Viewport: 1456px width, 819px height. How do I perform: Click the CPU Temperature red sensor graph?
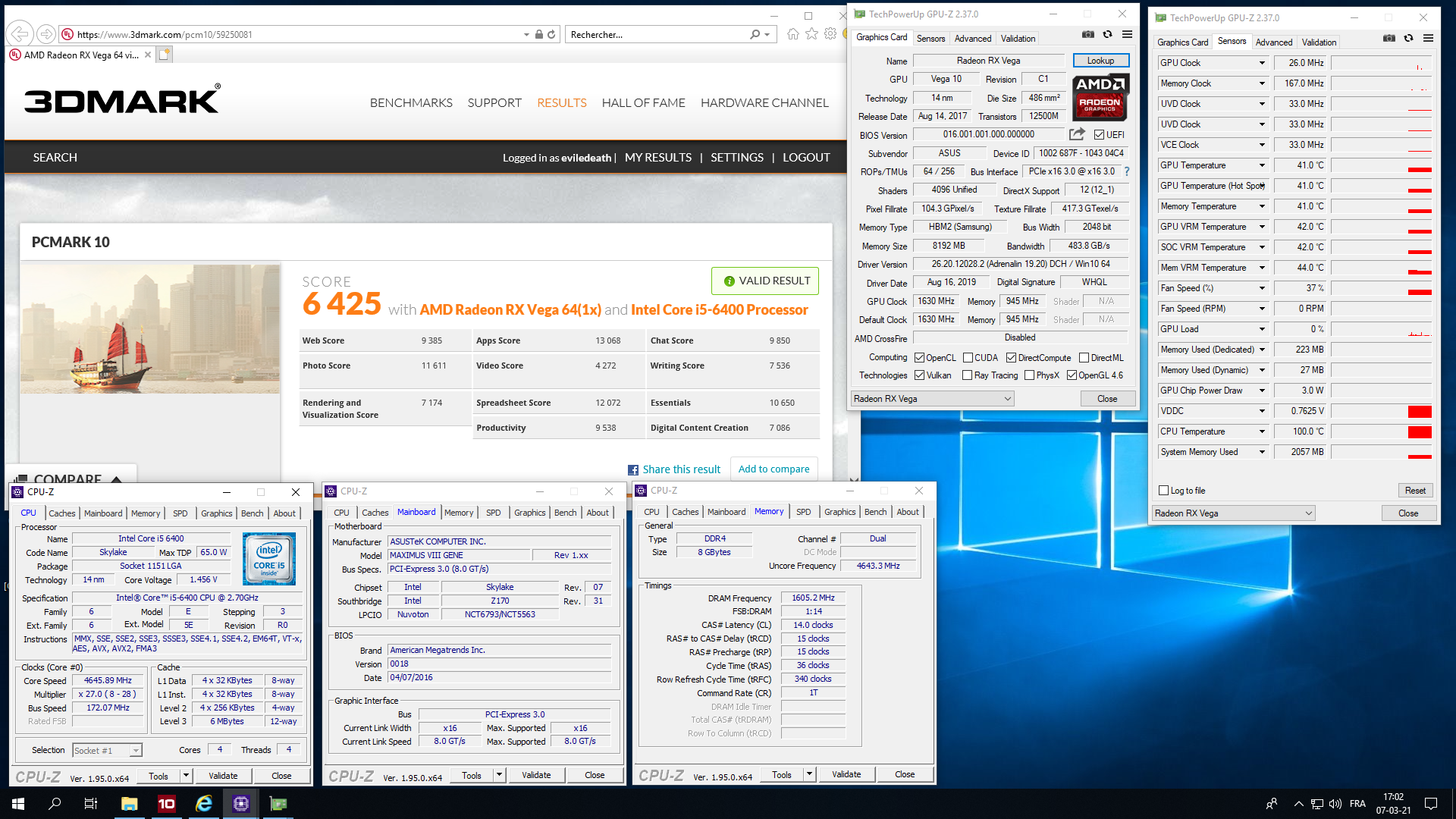point(1420,431)
